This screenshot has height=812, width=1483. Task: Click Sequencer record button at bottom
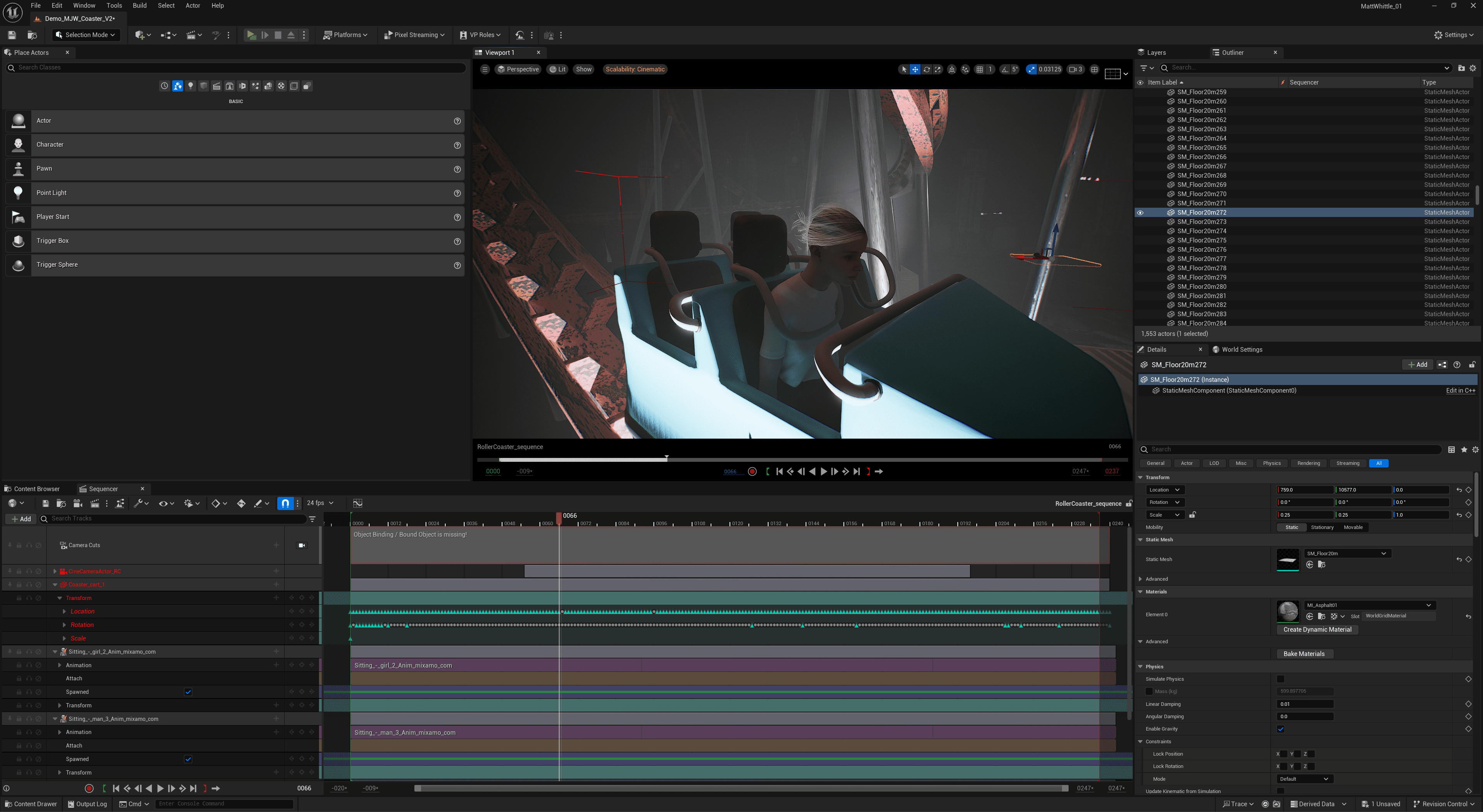tap(89, 788)
